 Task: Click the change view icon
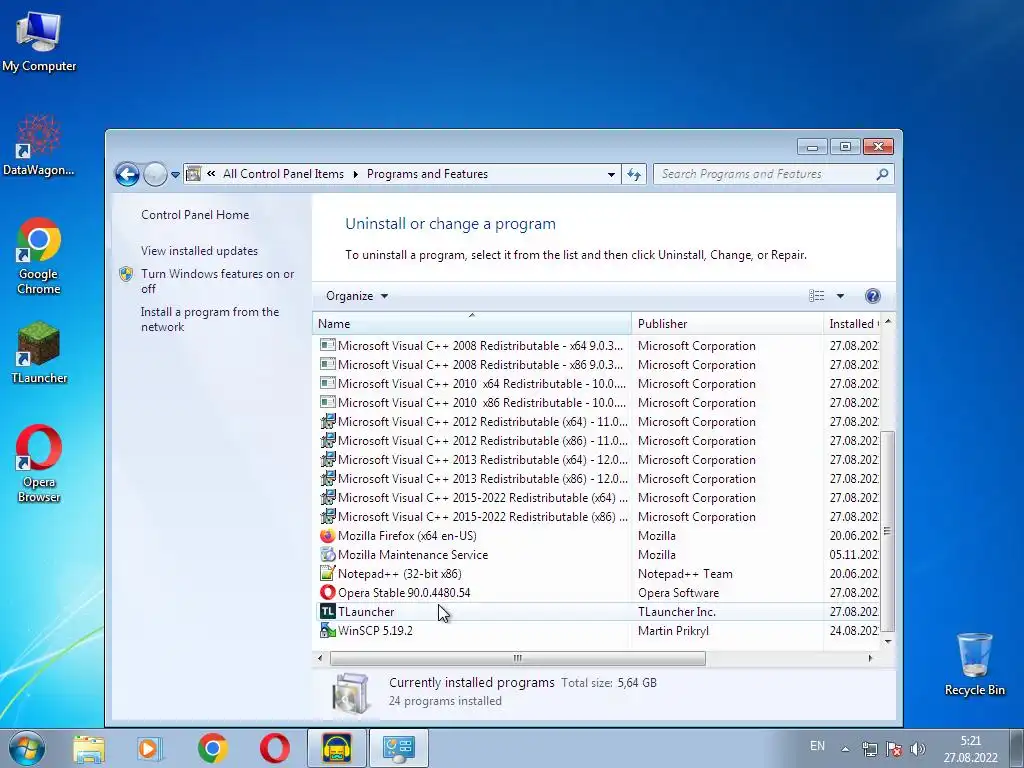816,296
